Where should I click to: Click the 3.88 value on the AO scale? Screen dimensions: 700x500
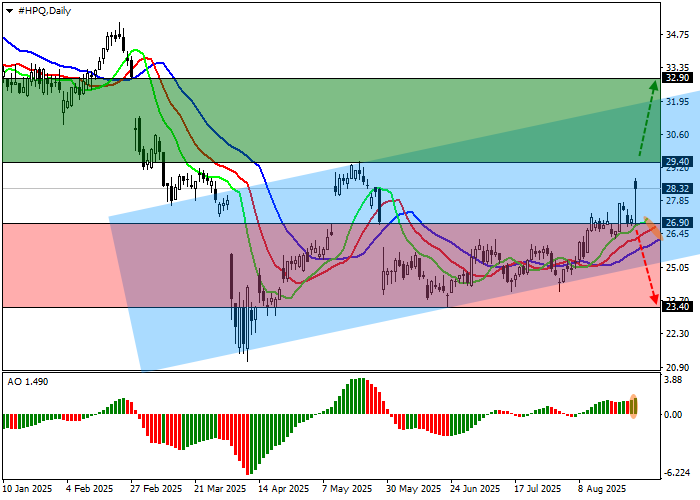coord(673,380)
